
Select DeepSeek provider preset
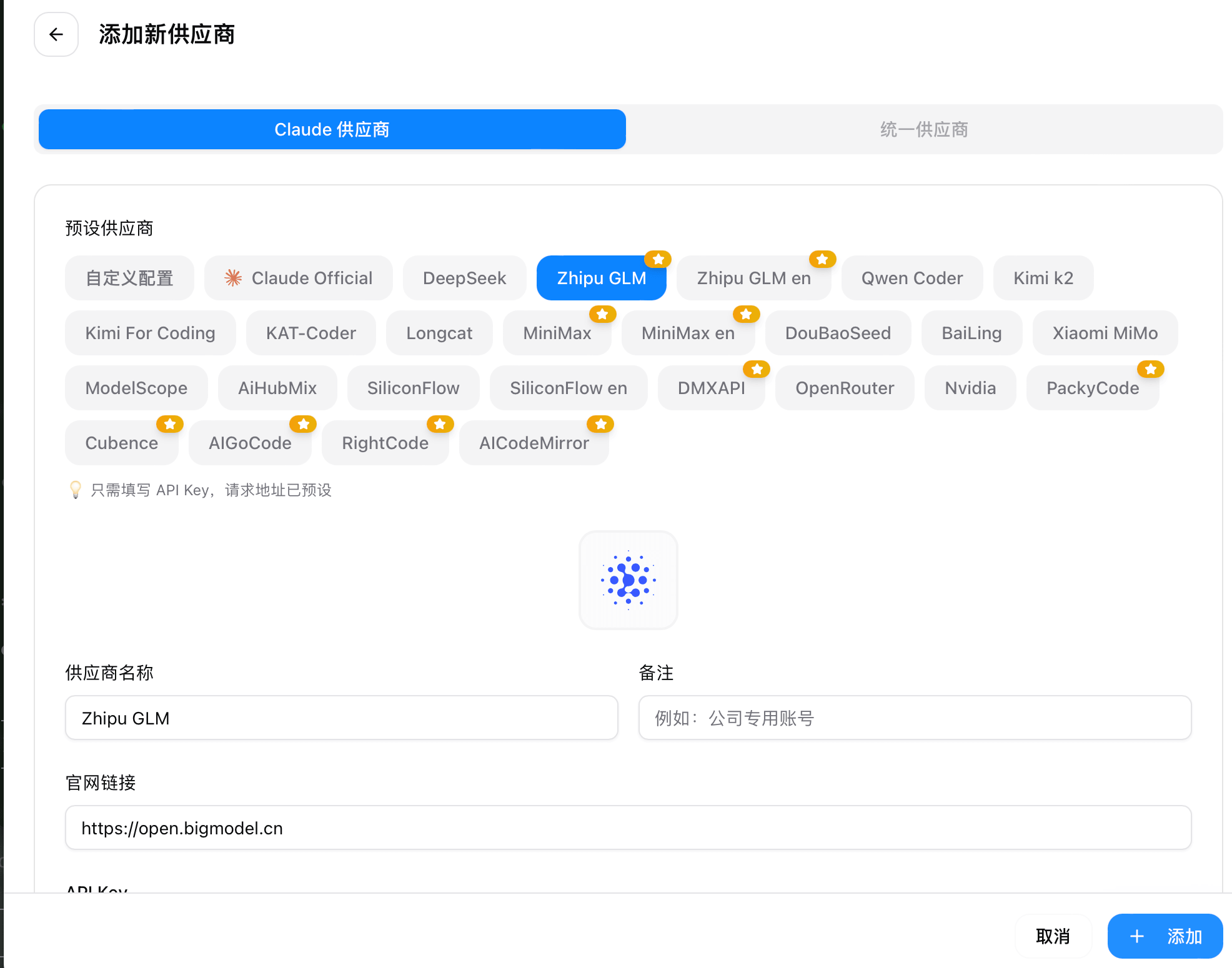pyautogui.click(x=465, y=278)
